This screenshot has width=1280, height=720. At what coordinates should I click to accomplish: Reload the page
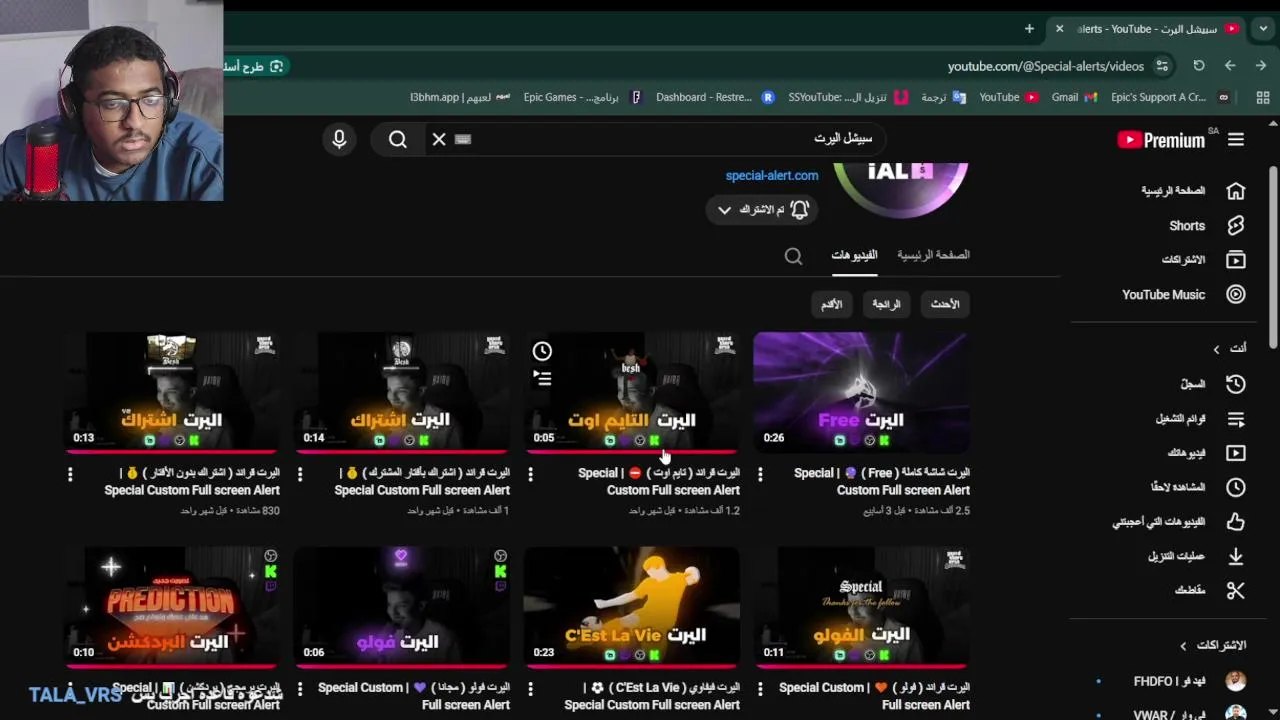(x=1199, y=66)
